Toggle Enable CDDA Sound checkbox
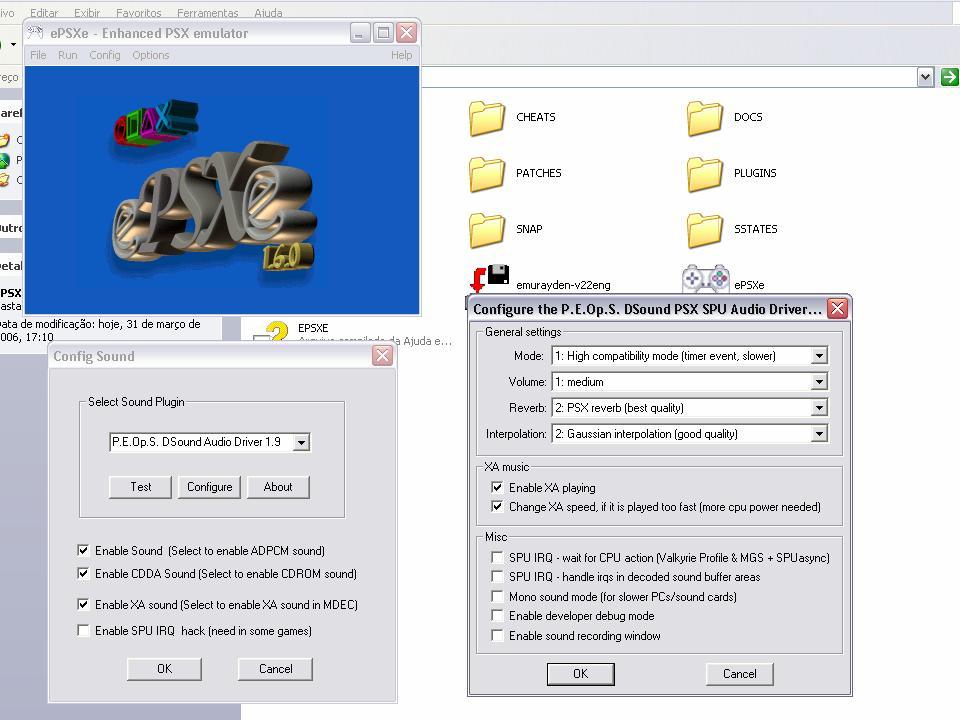The image size is (960, 720). pos(83,574)
